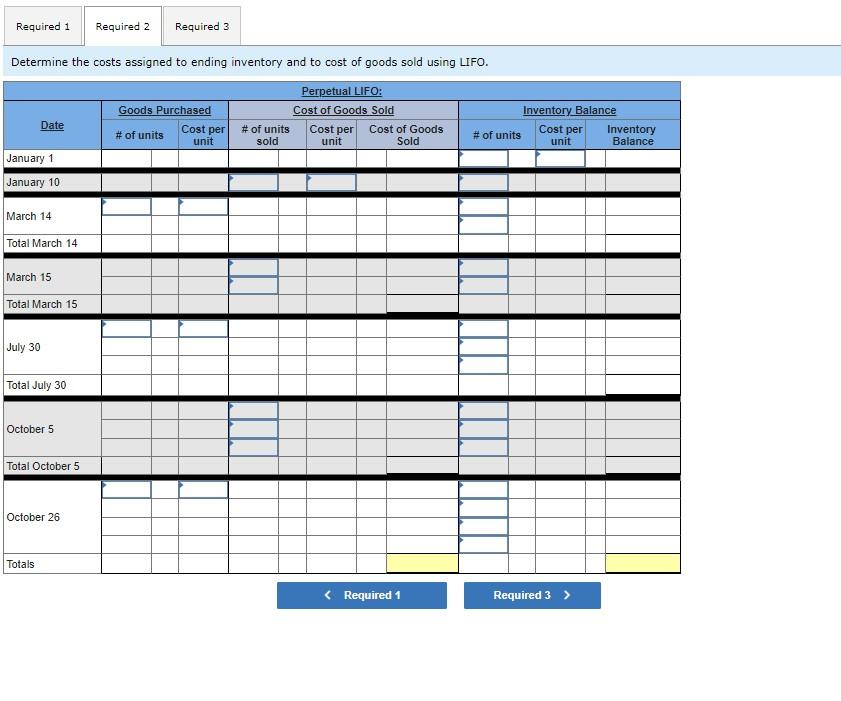The height and width of the screenshot is (701, 841).
Task: Switch to the Required 1 tab
Action: point(43,26)
